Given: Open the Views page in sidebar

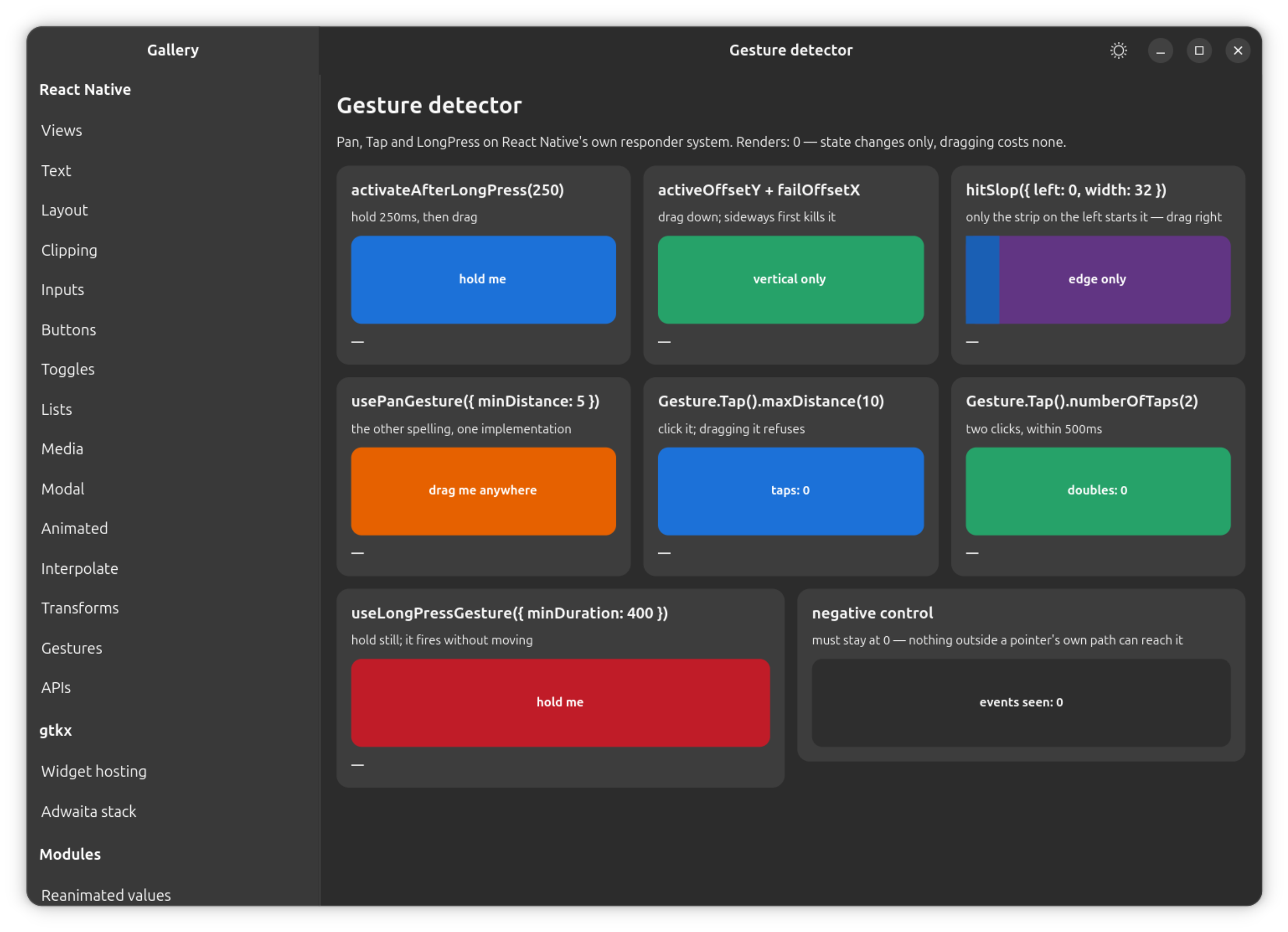Looking at the screenshot, I should tap(173, 130).
